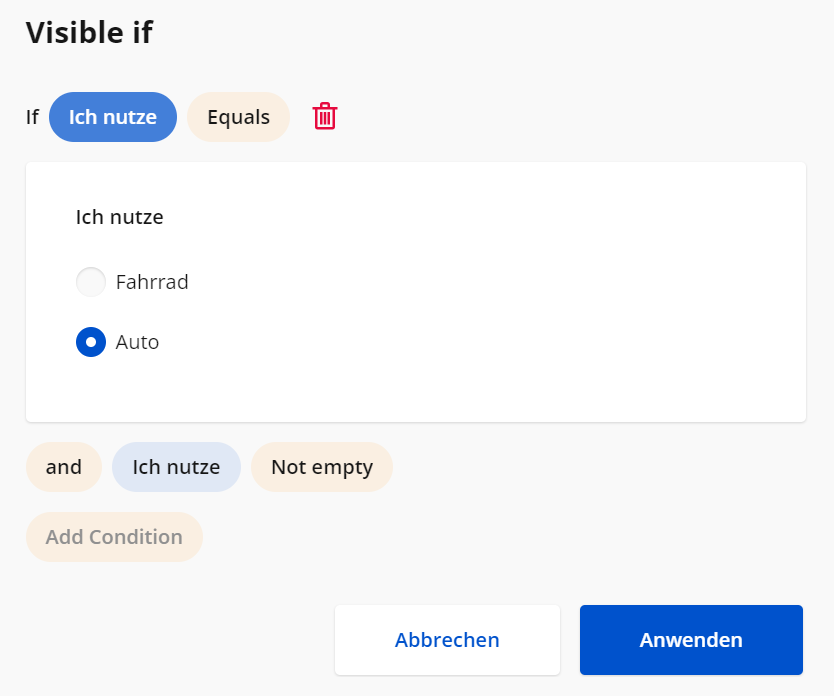Delete the first condition with the trash icon

pyautogui.click(x=325, y=117)
